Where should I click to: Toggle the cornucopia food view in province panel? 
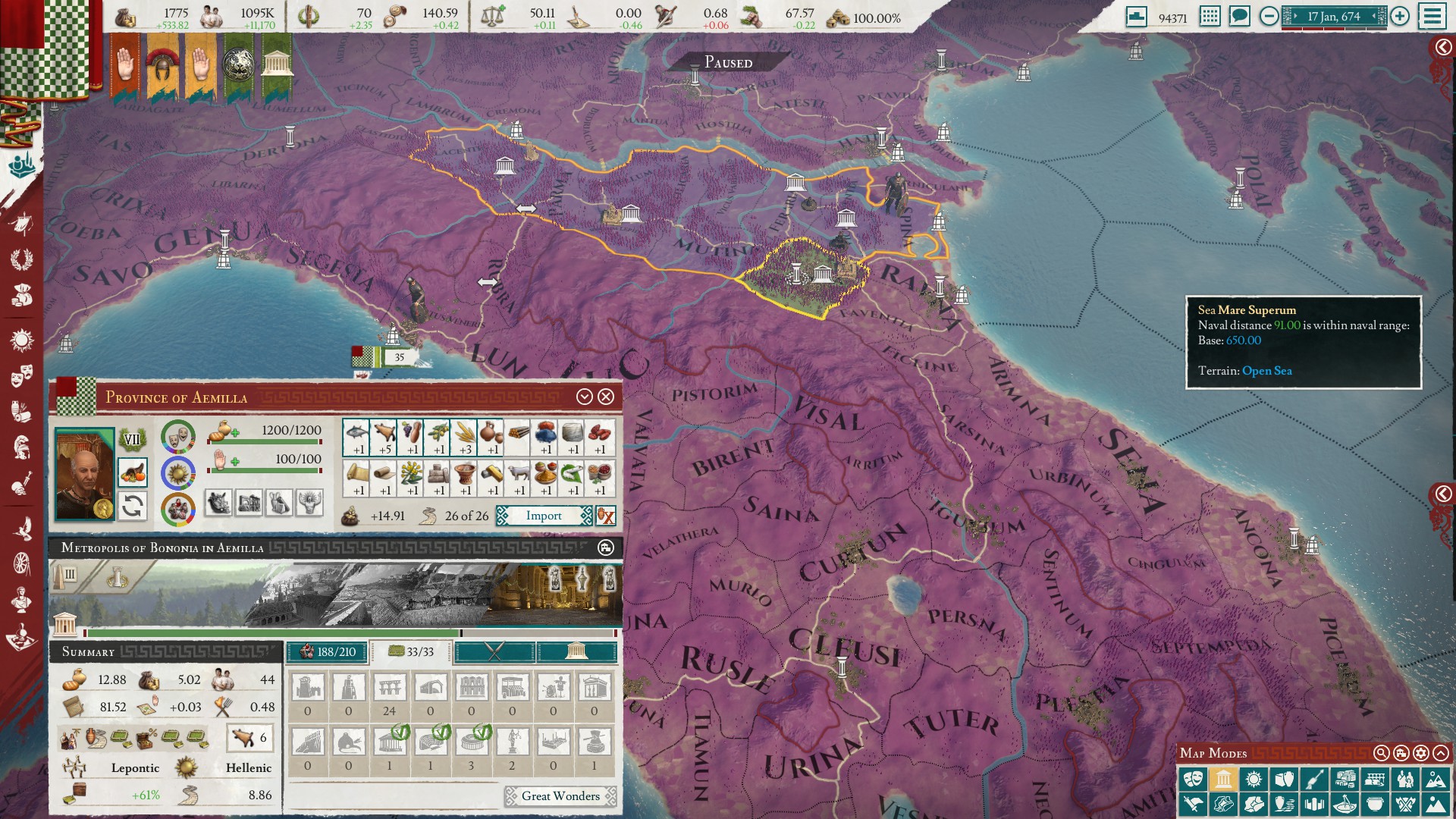pos(134,473)
